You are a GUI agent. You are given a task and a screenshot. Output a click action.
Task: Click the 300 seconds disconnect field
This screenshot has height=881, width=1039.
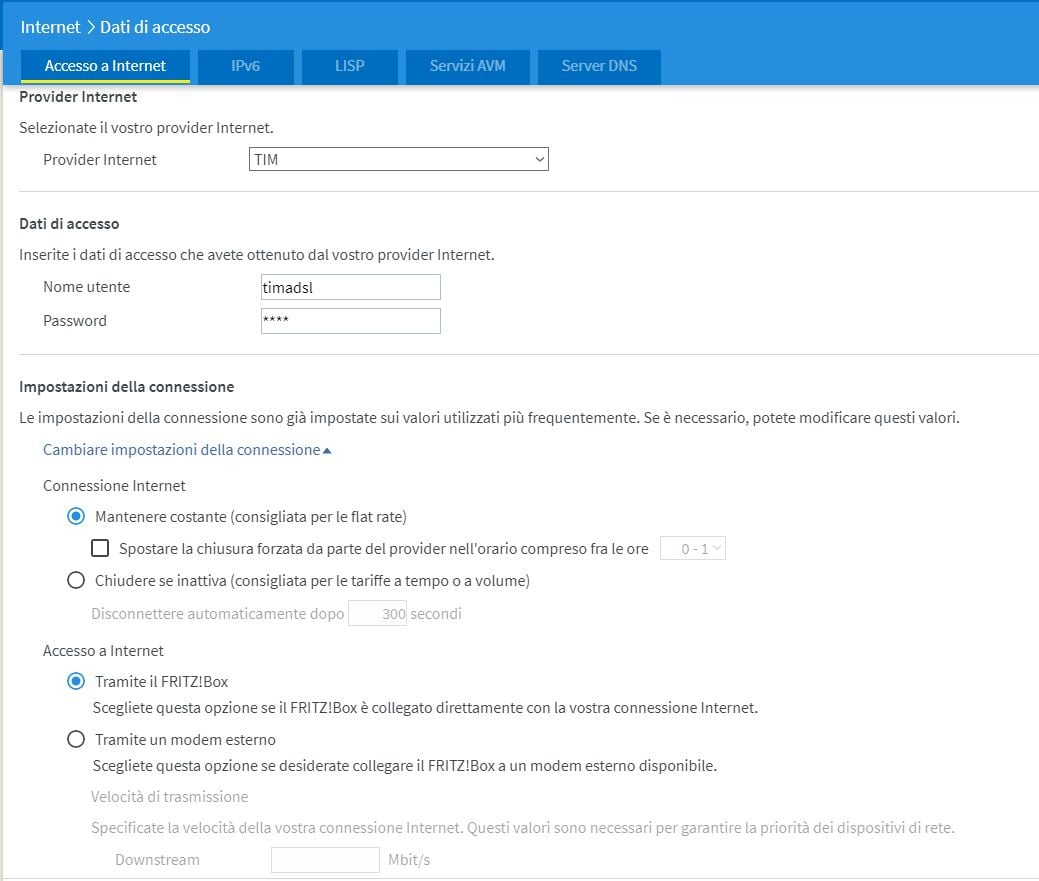[377, 614]
